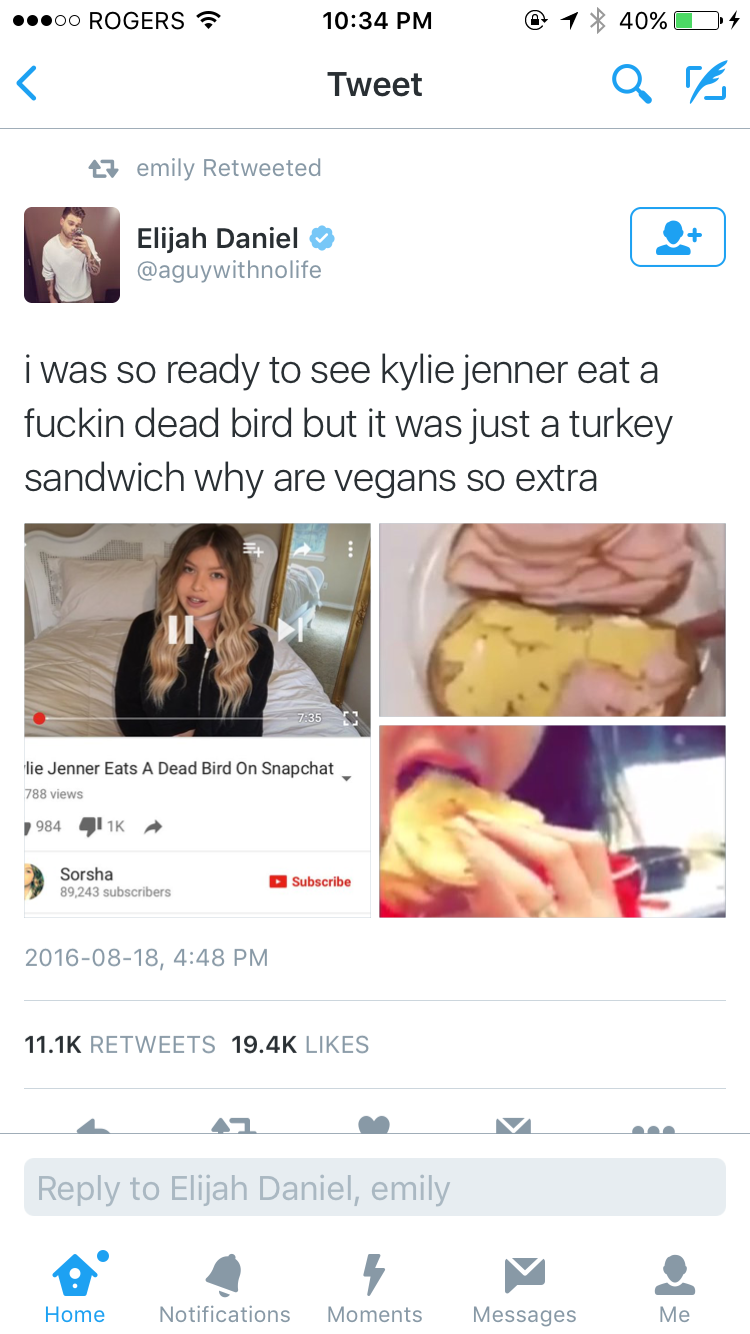Send tweet via direct message envelope icon
750x1334 pixels.
pos(513,1125)
